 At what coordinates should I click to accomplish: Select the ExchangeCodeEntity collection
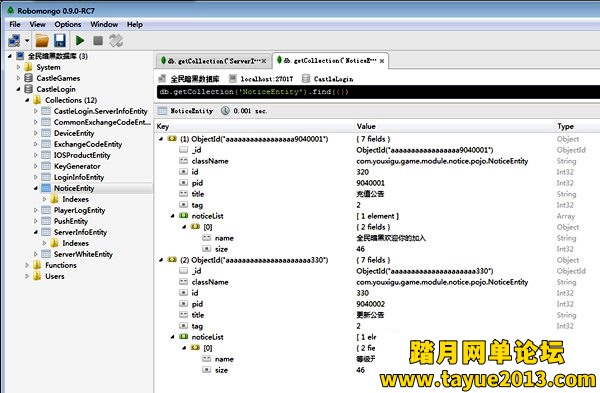(88, 144)
